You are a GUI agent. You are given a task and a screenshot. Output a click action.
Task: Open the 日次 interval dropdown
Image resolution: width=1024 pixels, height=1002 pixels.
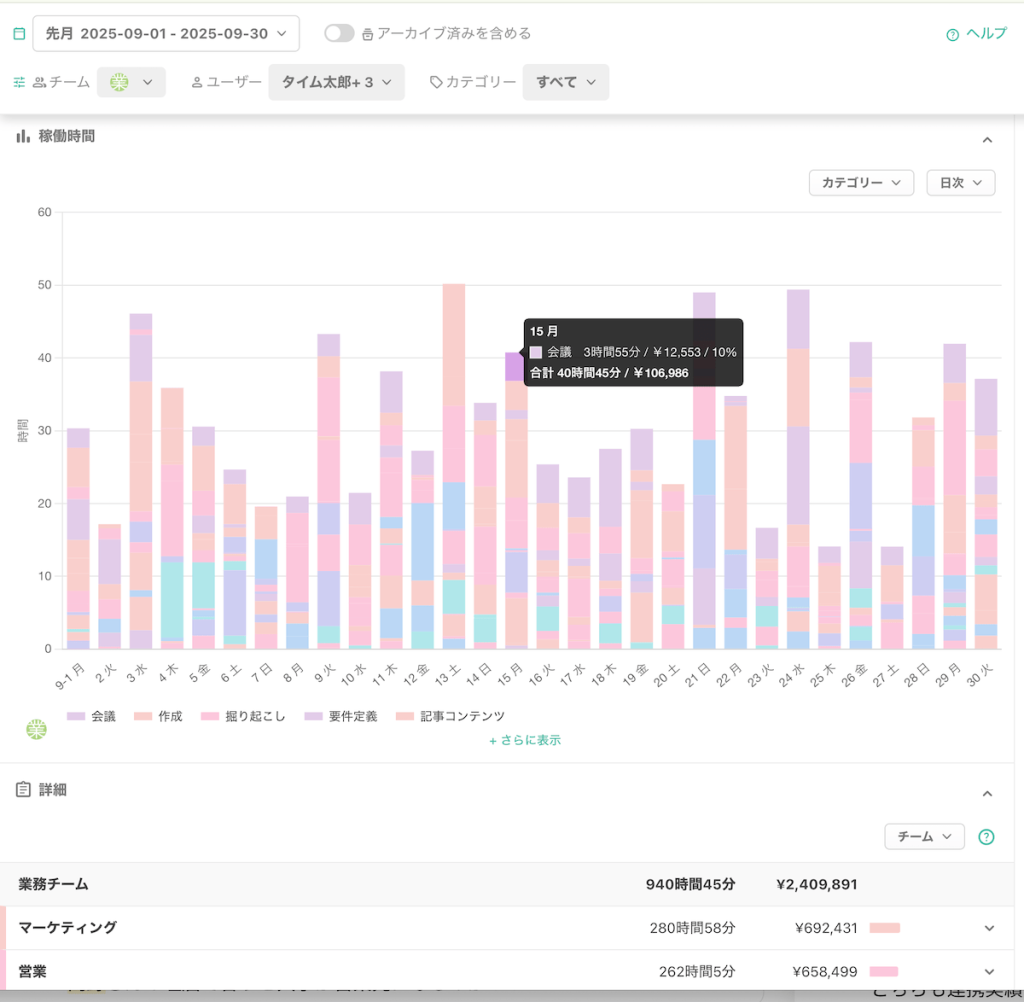click(960, 183)
